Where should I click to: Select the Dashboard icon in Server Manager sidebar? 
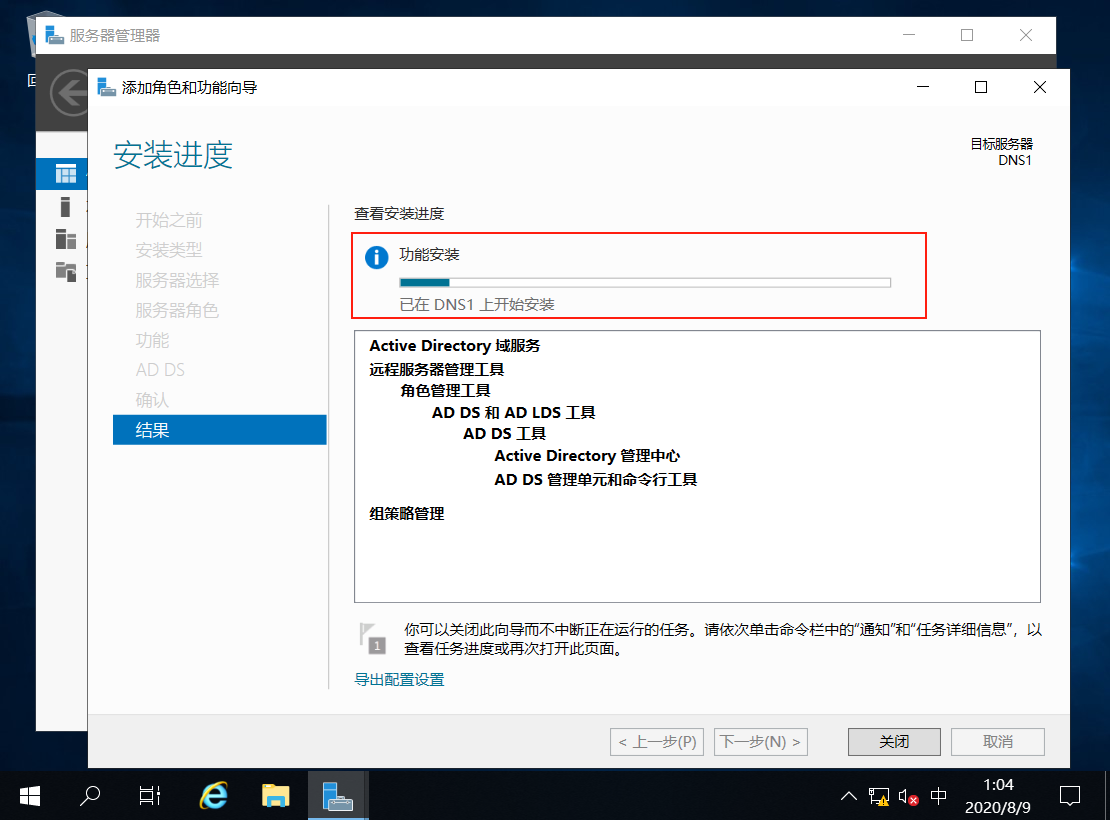[66, 173]
